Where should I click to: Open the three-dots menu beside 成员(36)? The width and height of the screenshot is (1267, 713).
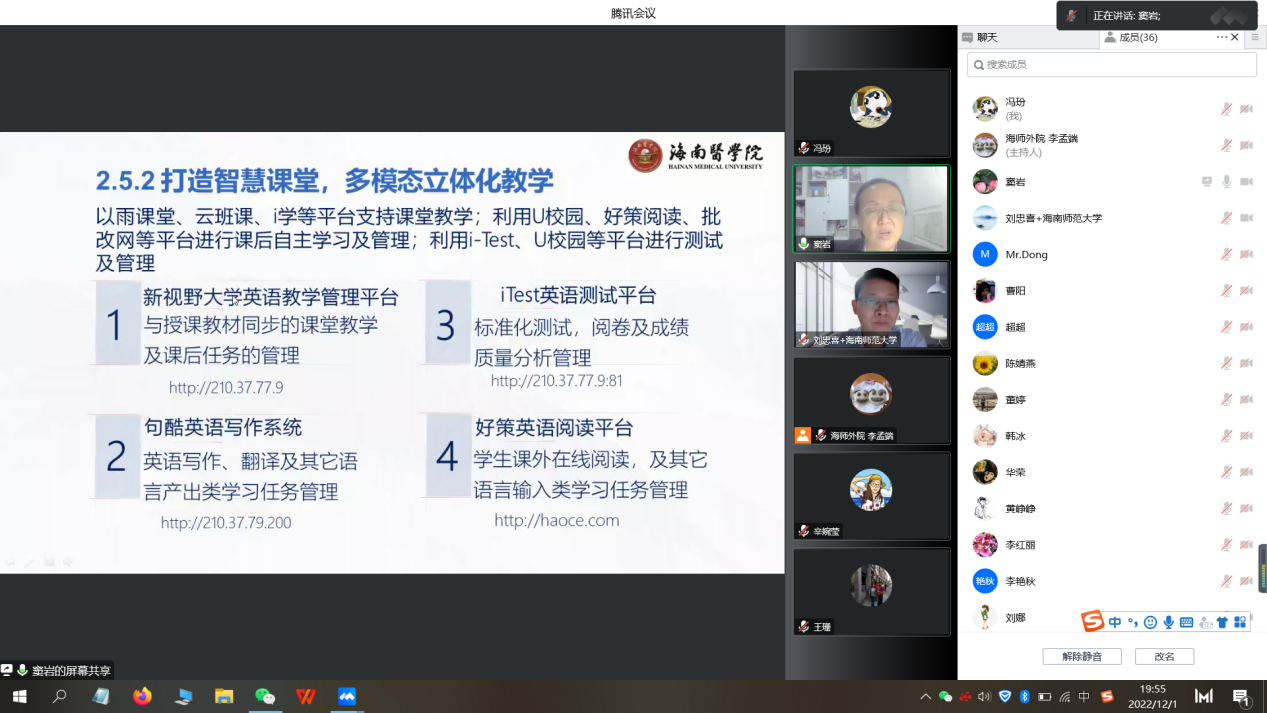(x=1221, y=37)
